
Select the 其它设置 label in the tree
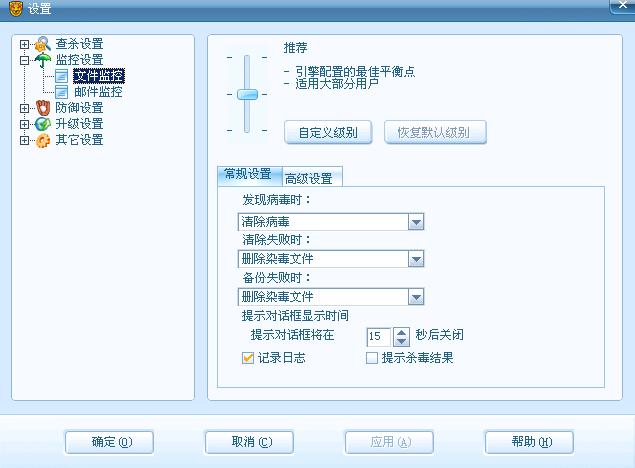pyautogui.click(x=79, y=140)
